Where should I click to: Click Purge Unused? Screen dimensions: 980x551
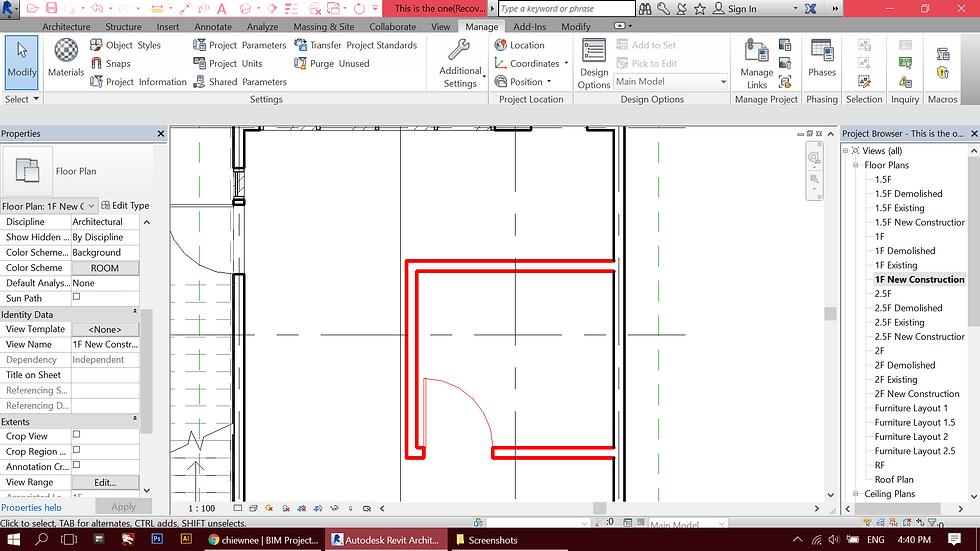(x=331, y=63)
